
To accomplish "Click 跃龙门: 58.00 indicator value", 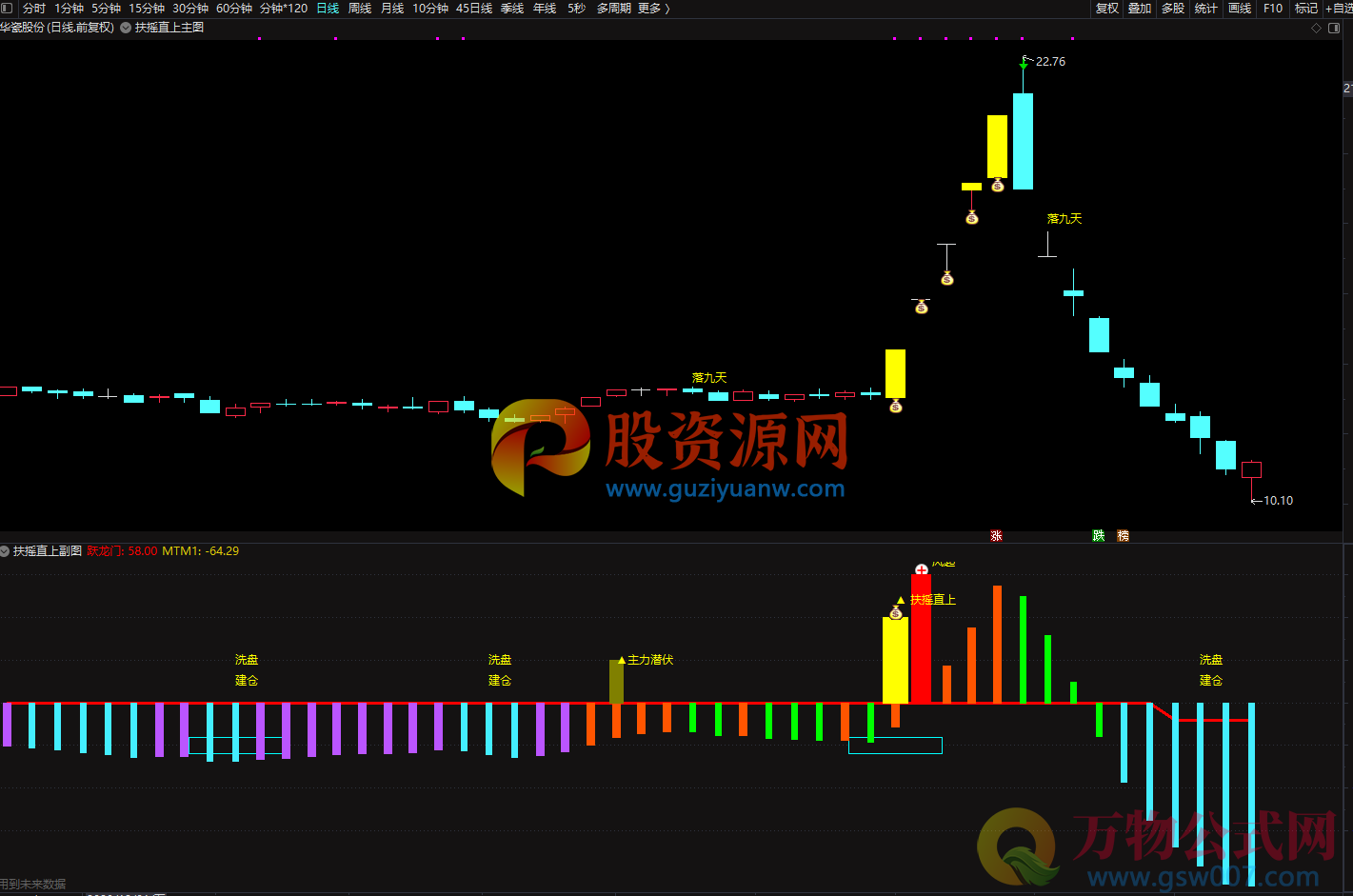I will pyautogui.click(x=123, y=550).
